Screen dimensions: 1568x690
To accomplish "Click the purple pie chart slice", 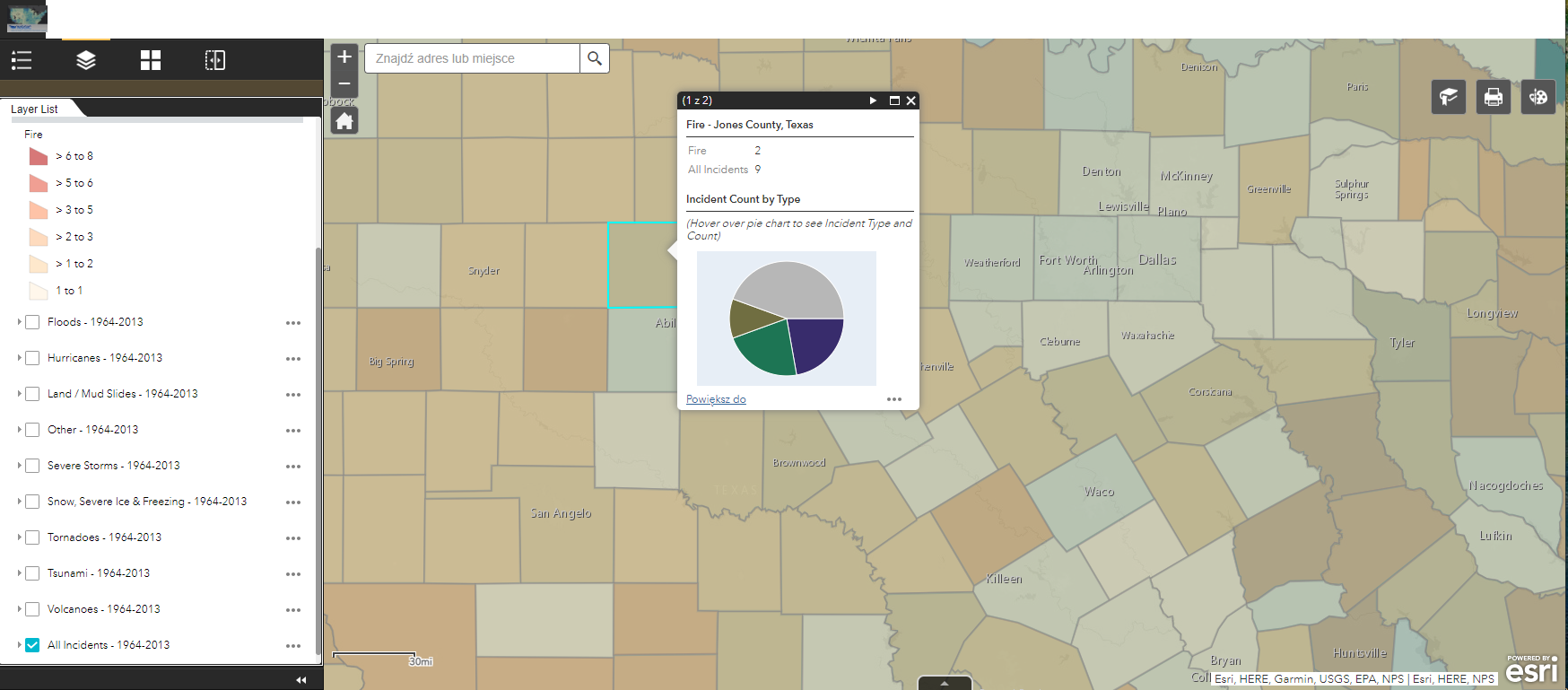I will tap(814, 341).
